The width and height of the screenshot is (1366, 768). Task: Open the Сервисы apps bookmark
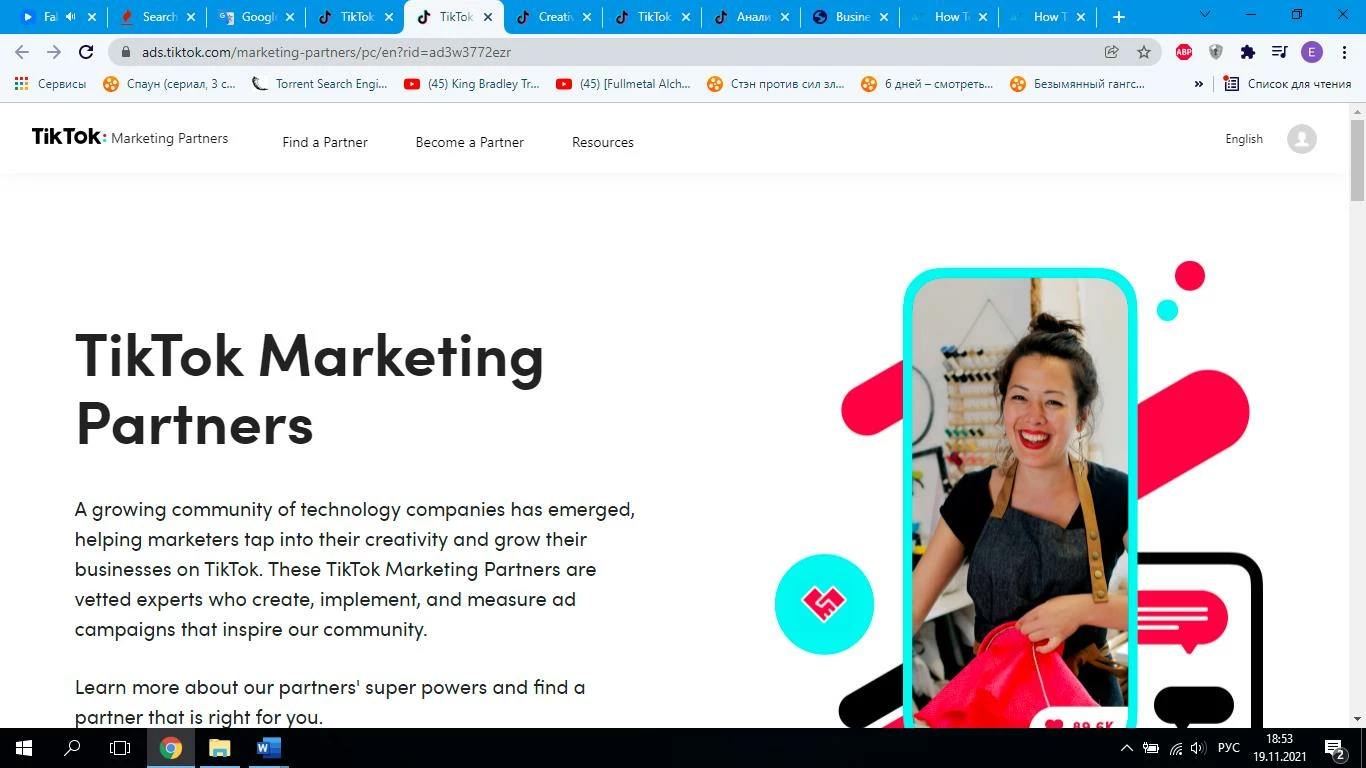pyautogui.click(x=51, y=84)
